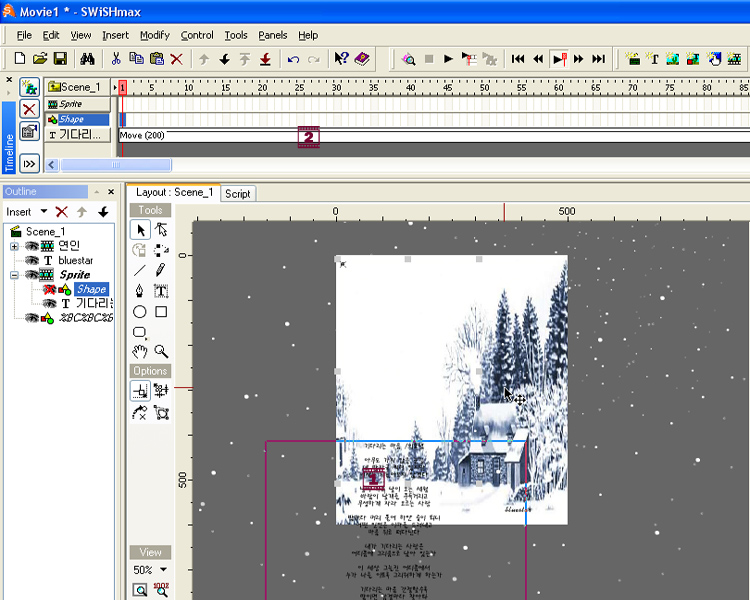Select the Layout : Scene_1 tab
The width and height of the screenshot is (750, 600).
[x=174, y=192]
